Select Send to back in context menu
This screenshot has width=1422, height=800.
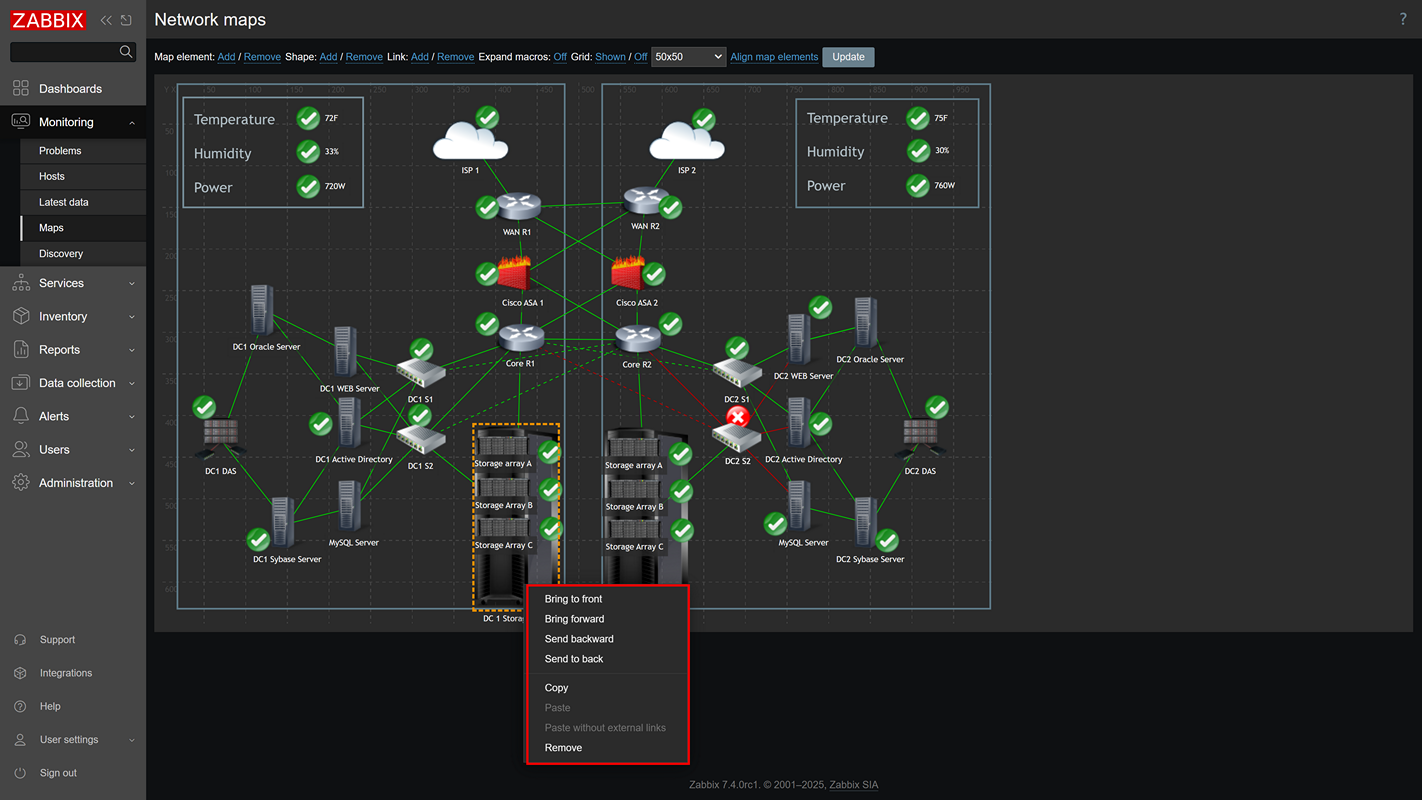pos(574,659)
